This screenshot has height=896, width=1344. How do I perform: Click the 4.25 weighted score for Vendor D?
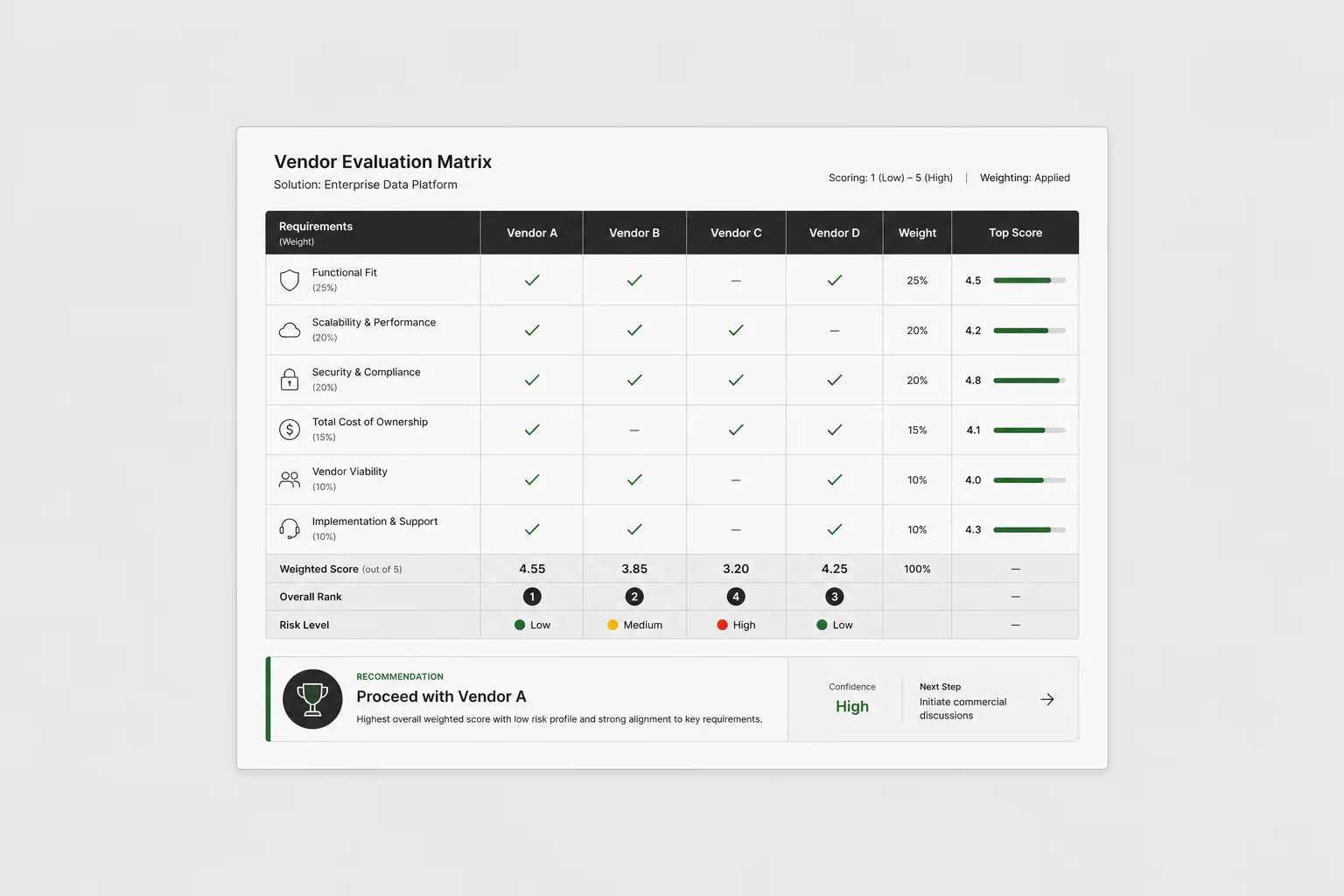[x=835, y=569]
